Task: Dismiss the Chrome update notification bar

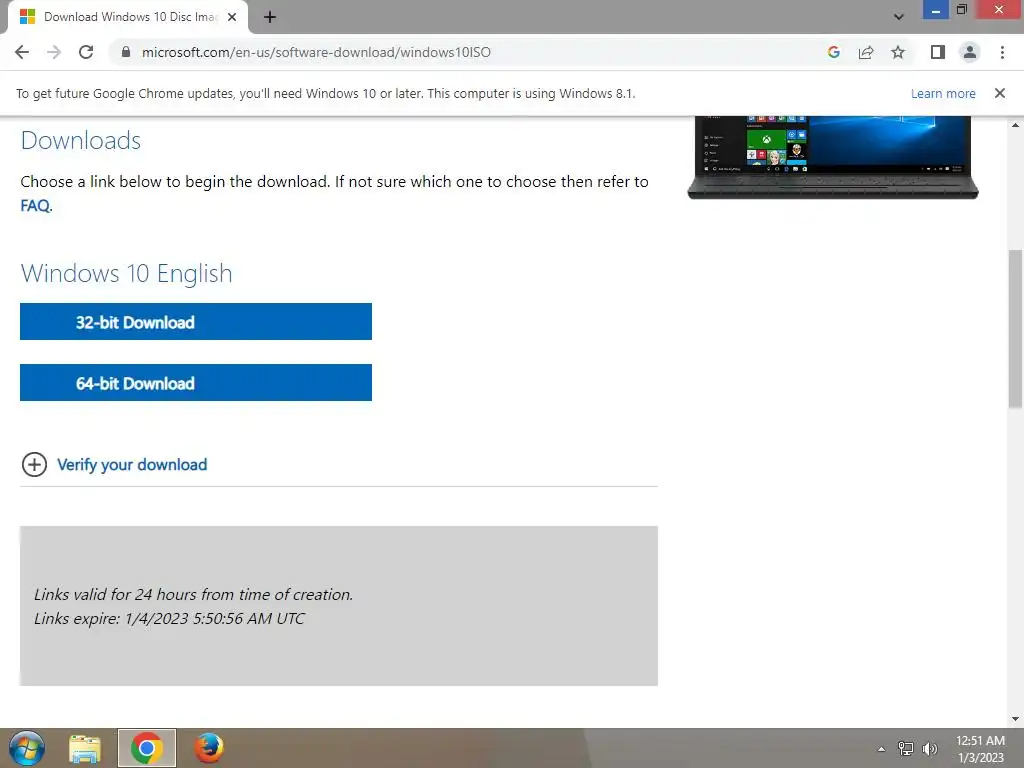Action: (x=1000, y=93)
